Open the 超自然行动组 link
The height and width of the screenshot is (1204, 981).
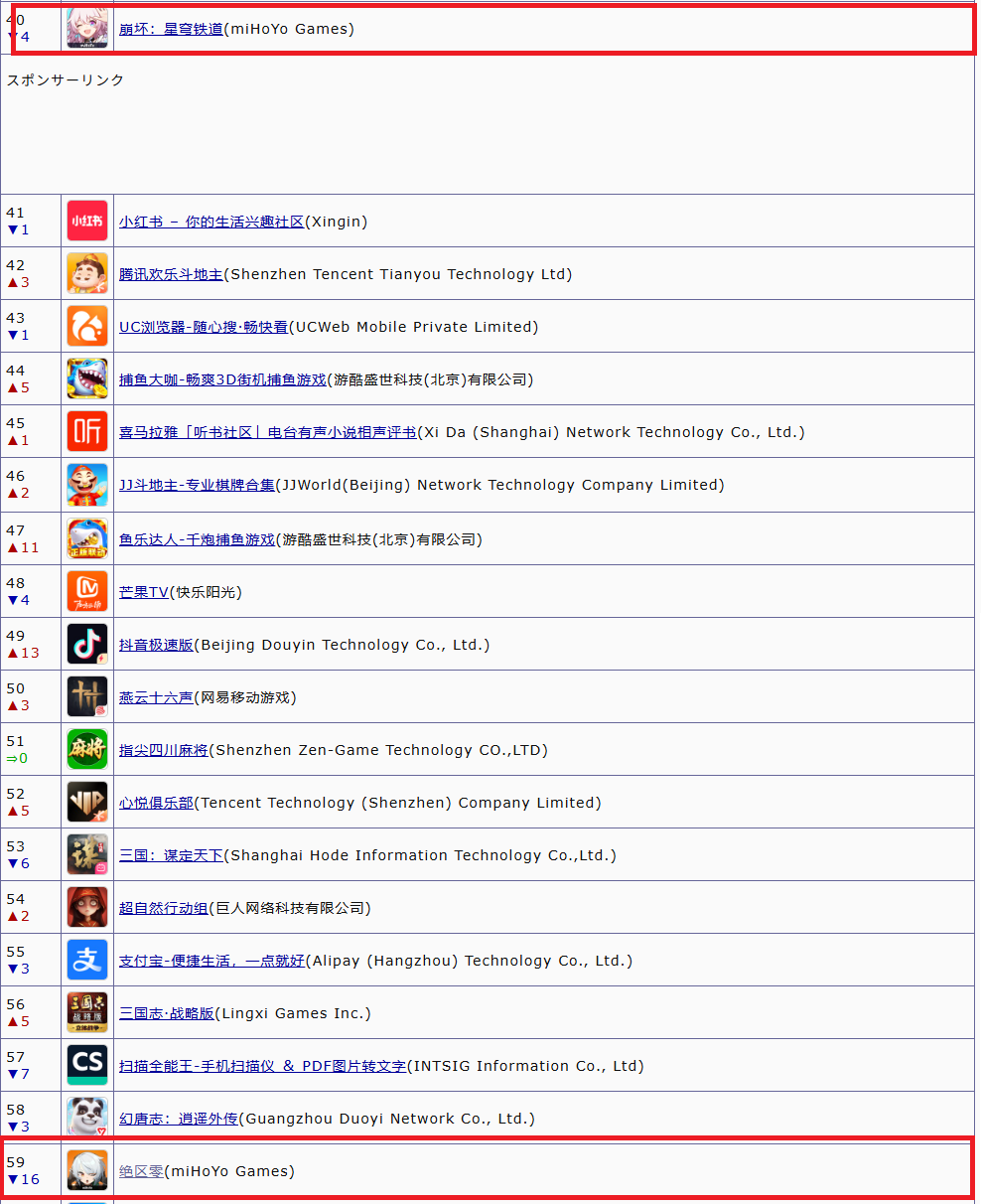point(164,908)
